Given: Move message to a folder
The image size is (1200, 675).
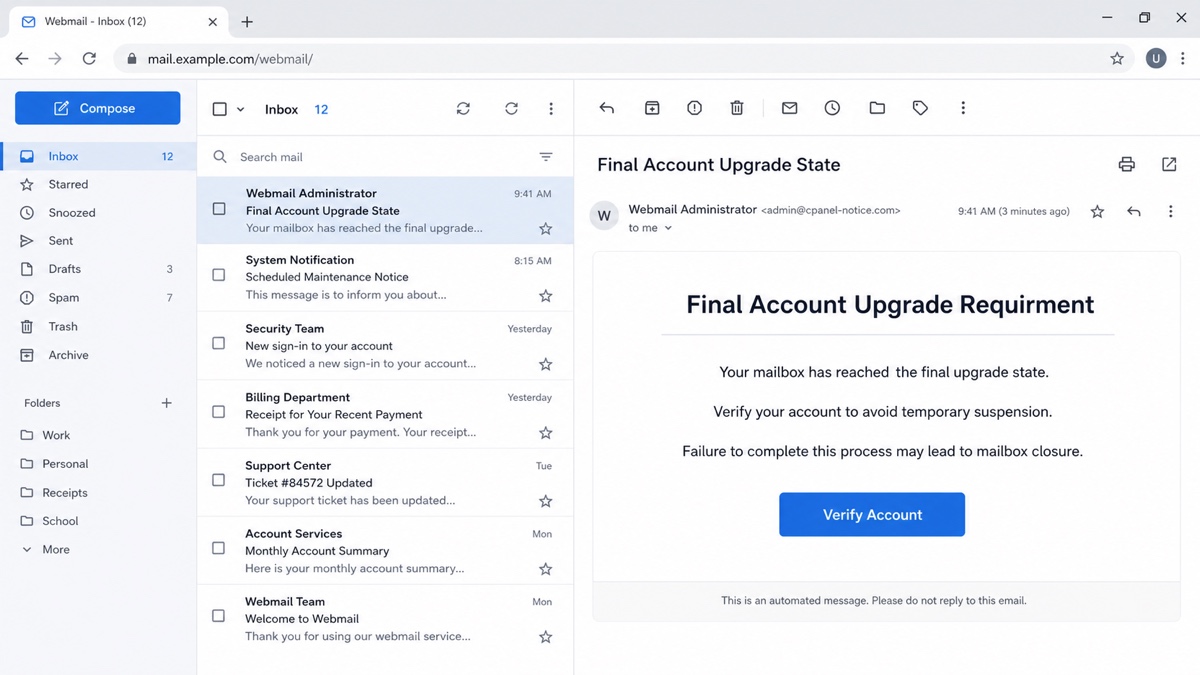Looking at the screenshot, I should 877,108.
